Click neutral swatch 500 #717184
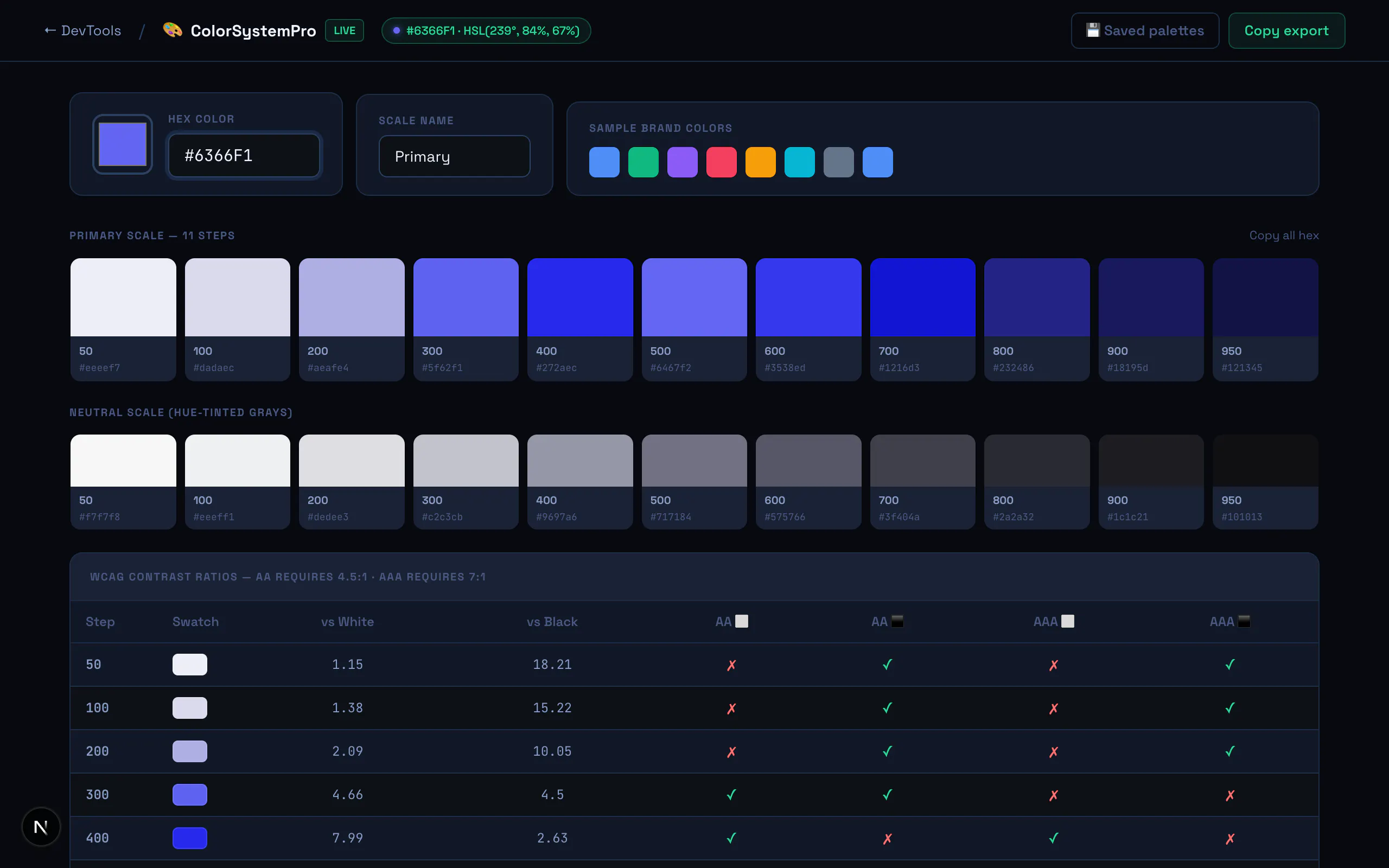Viewport: 1389px width, 868px height. point(694,482)
